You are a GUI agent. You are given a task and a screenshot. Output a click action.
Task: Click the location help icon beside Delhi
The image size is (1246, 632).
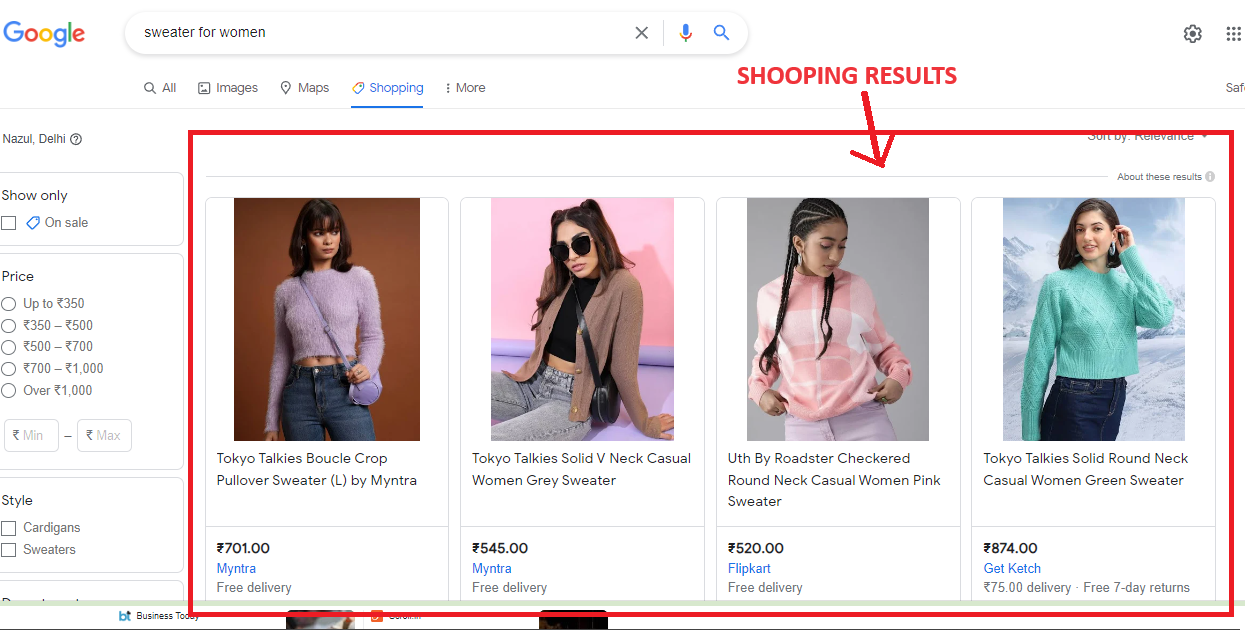[76, 140]
